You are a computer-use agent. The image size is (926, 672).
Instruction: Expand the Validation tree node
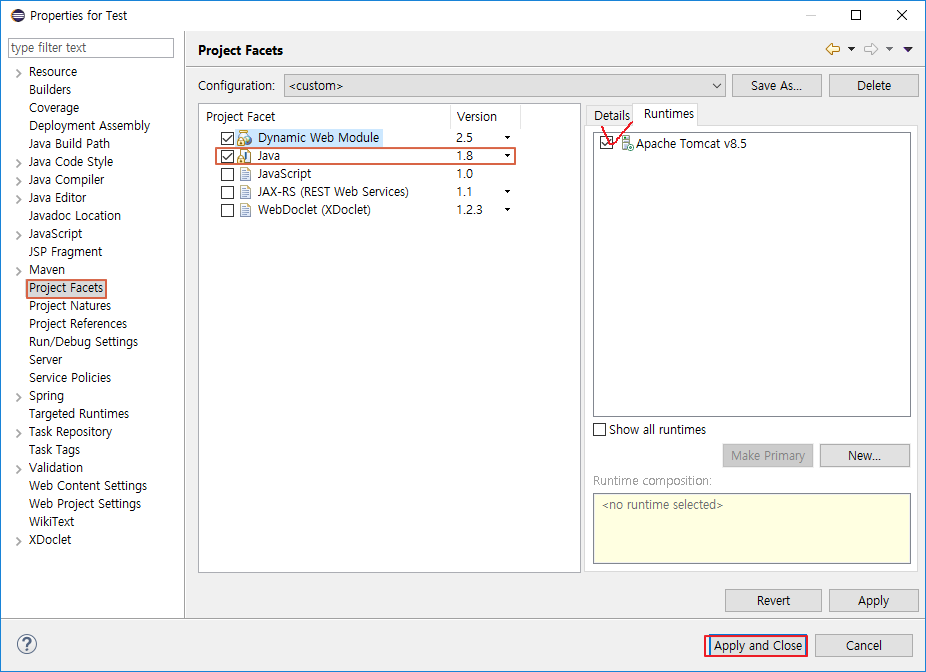tap(18, 469)
